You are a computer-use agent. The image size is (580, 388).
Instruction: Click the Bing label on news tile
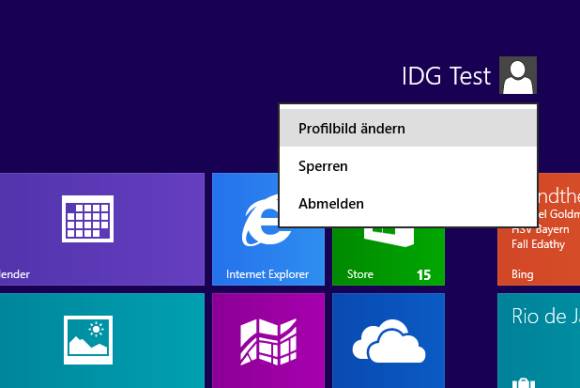click(522, 274)
